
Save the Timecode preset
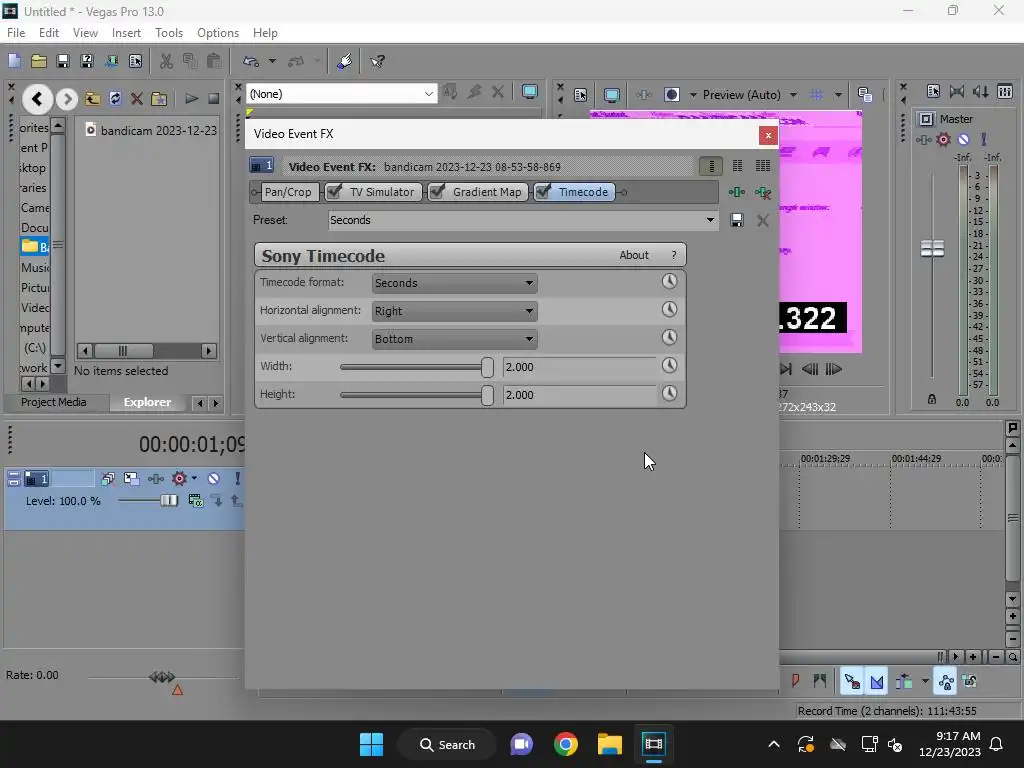737,221
